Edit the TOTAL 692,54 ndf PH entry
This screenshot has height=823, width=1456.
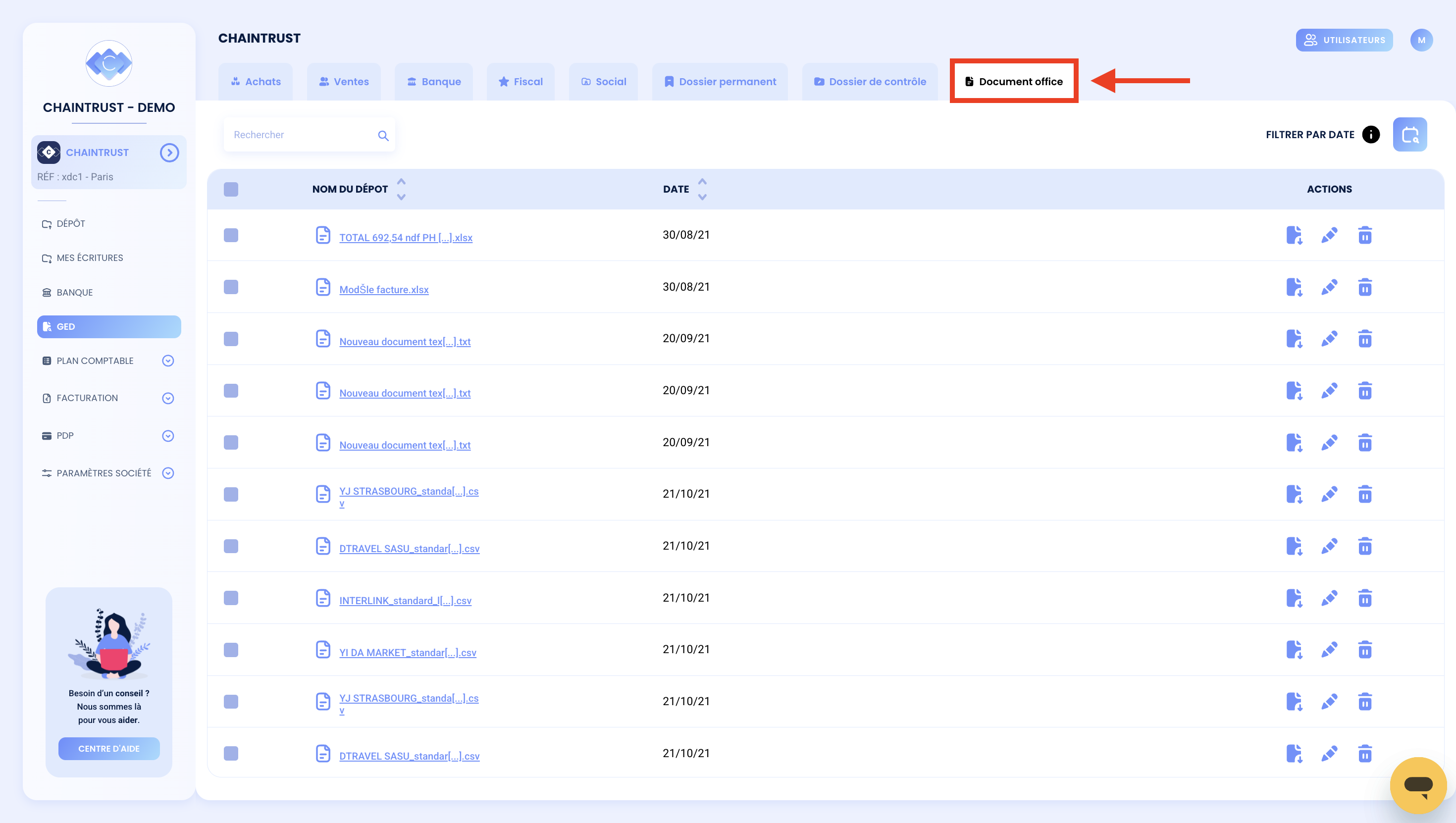(x=1329, y=235)
